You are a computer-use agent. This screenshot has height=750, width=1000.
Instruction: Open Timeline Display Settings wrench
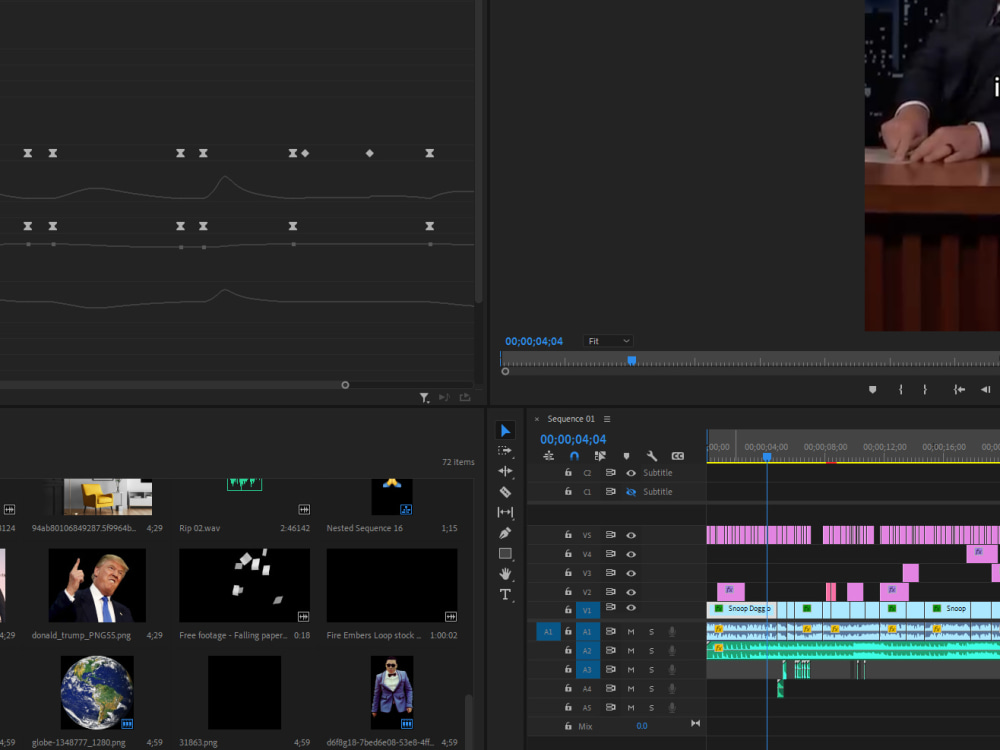(652, 456)
